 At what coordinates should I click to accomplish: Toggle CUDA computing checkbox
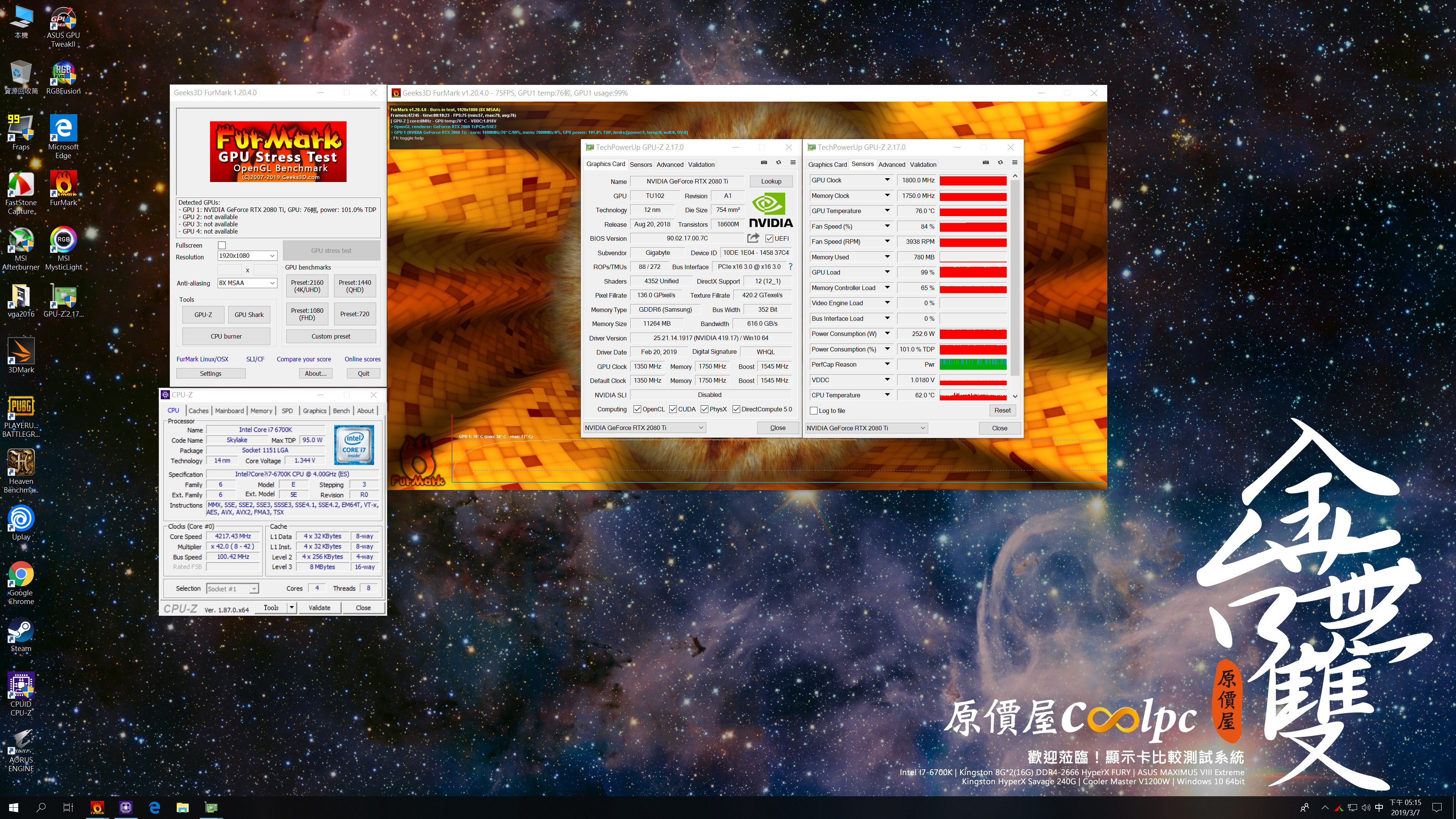coord(673,409)
